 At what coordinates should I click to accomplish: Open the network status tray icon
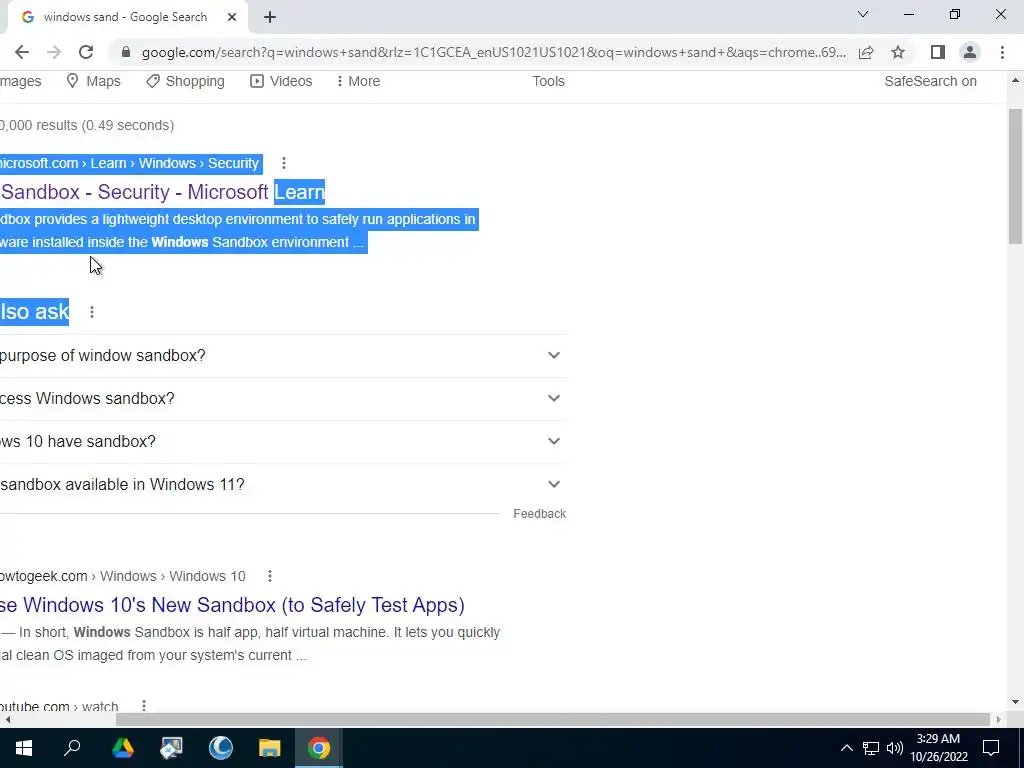tap(871, 748)
